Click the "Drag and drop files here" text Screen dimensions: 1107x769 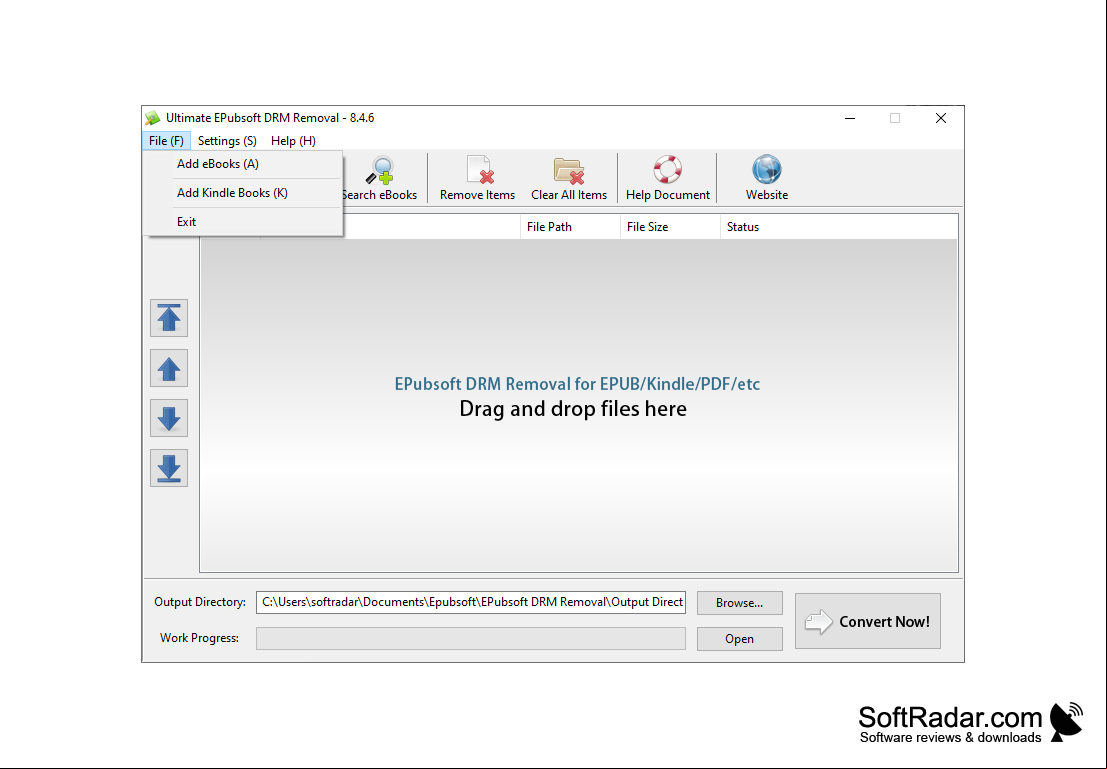pos(573,409)
